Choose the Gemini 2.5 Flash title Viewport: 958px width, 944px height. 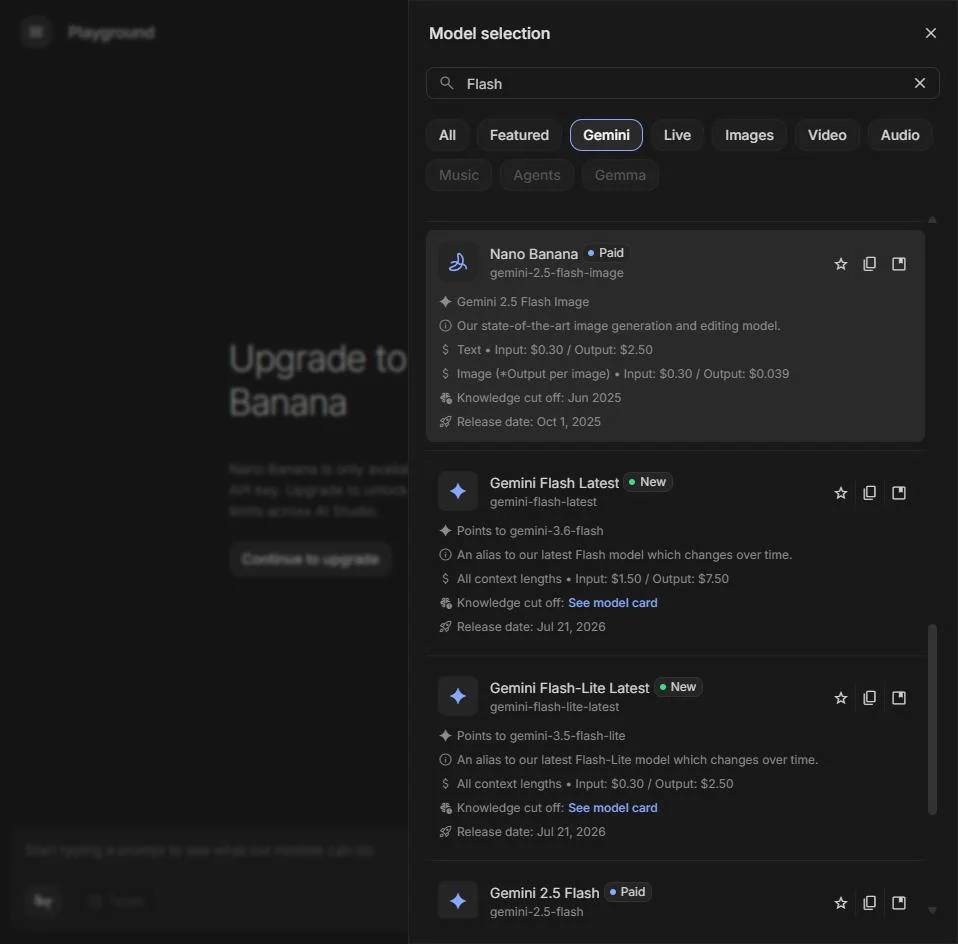coord(544,893)
